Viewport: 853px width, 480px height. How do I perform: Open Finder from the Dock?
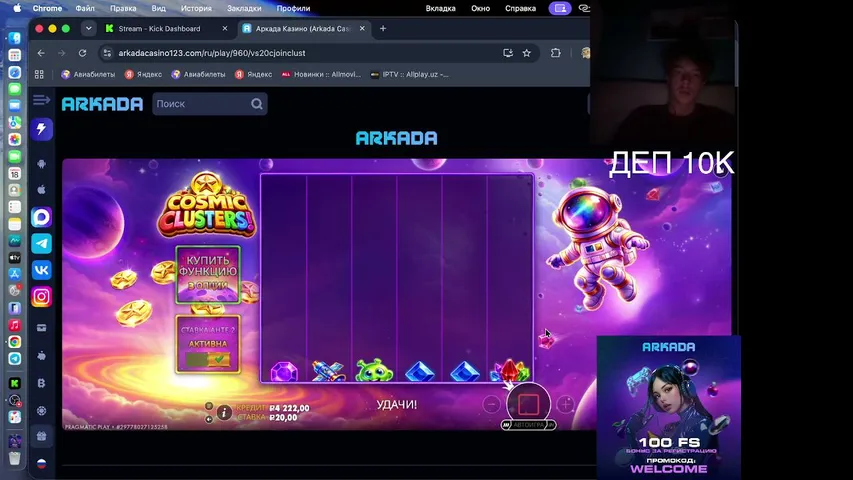pyautogui.click(x=15, y=38)
